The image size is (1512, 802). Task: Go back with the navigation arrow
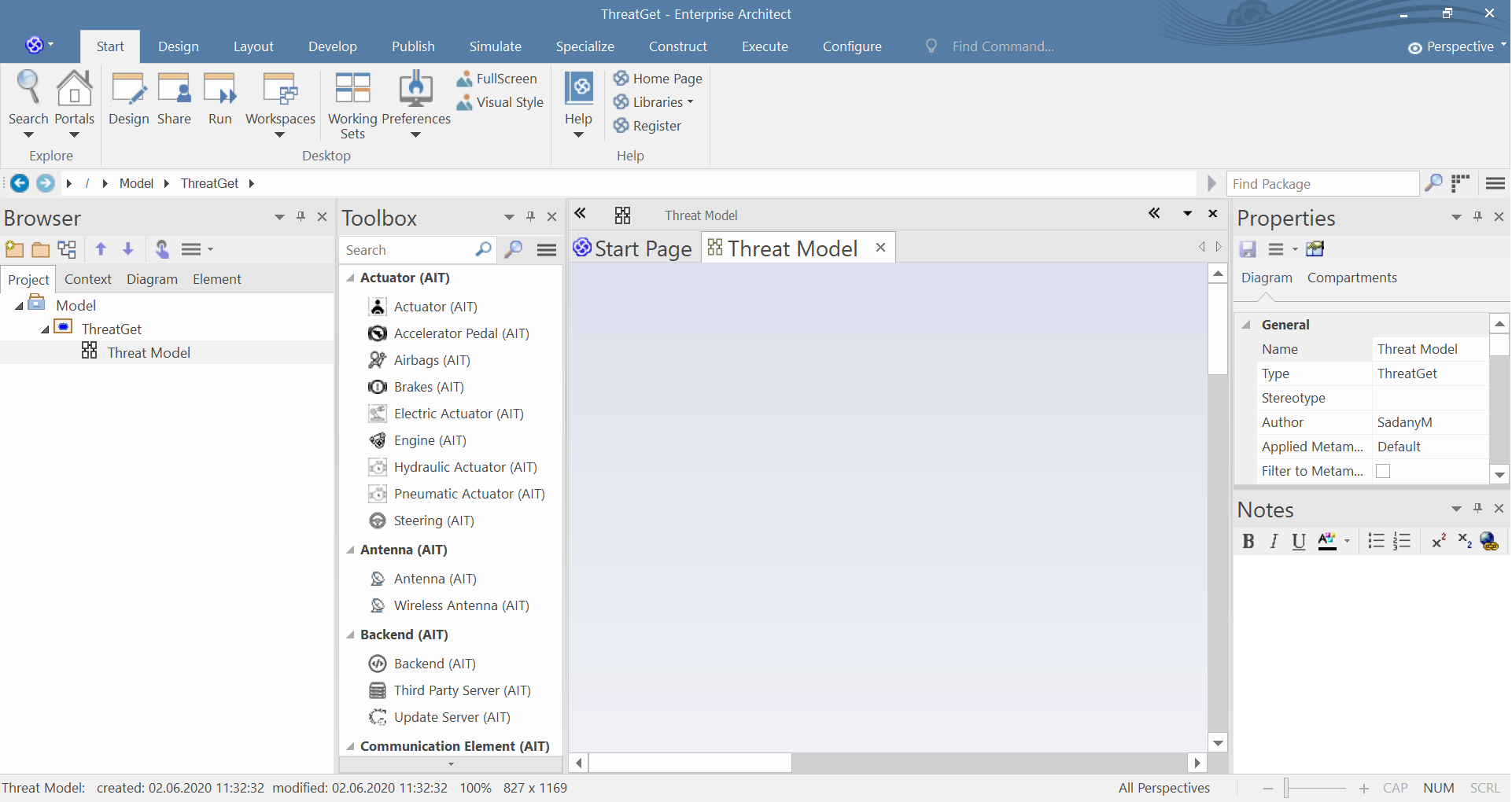point(20,183)
